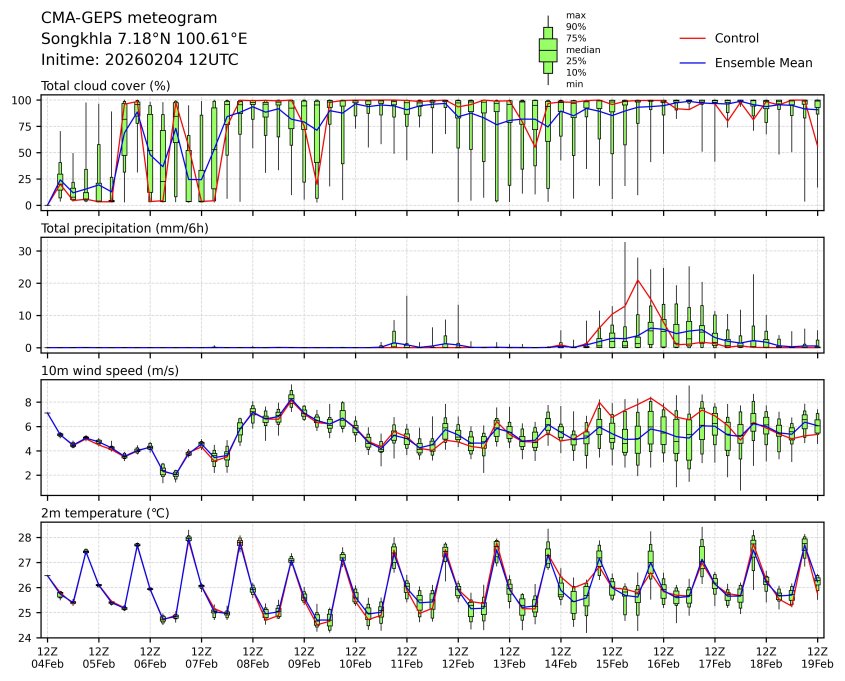Viewport: 845px width, 681px height.
Task: Click the 'CMA-GEPS meteogram' title text
Action: pyautogui.click(x=129, y=18)
